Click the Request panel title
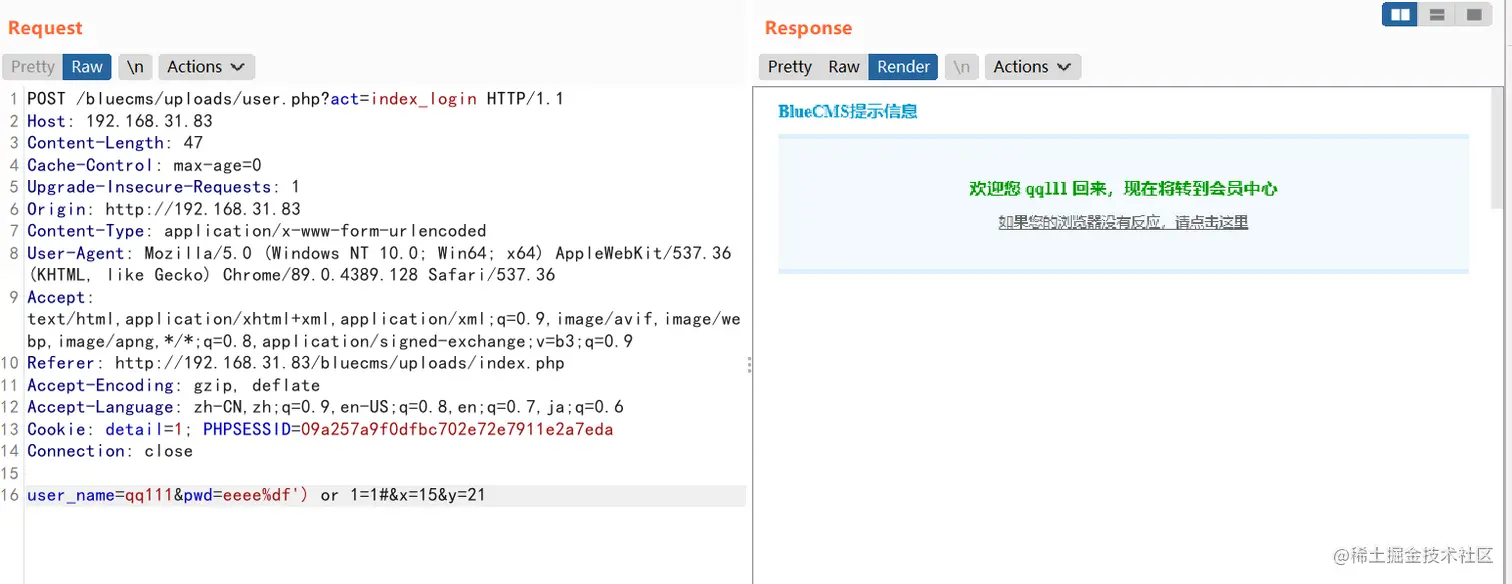Image resolution: width=1512 pixels, height=584 pixels. 45,28
